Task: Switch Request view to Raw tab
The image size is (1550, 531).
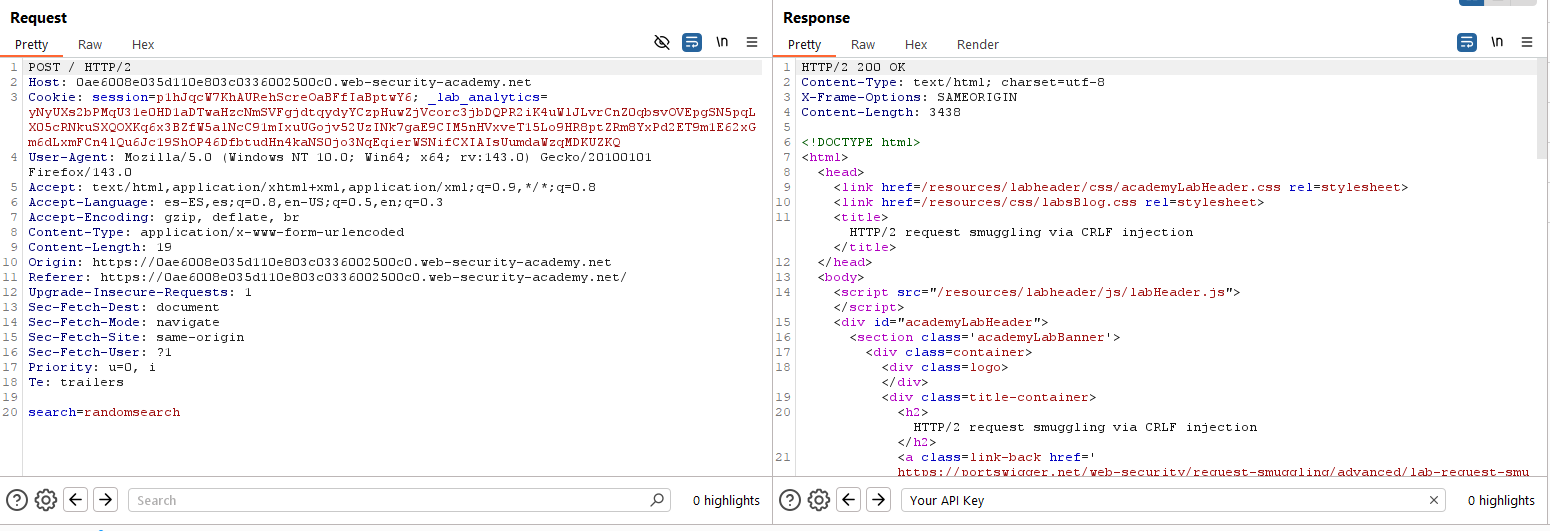Action: tap(90, 44)
